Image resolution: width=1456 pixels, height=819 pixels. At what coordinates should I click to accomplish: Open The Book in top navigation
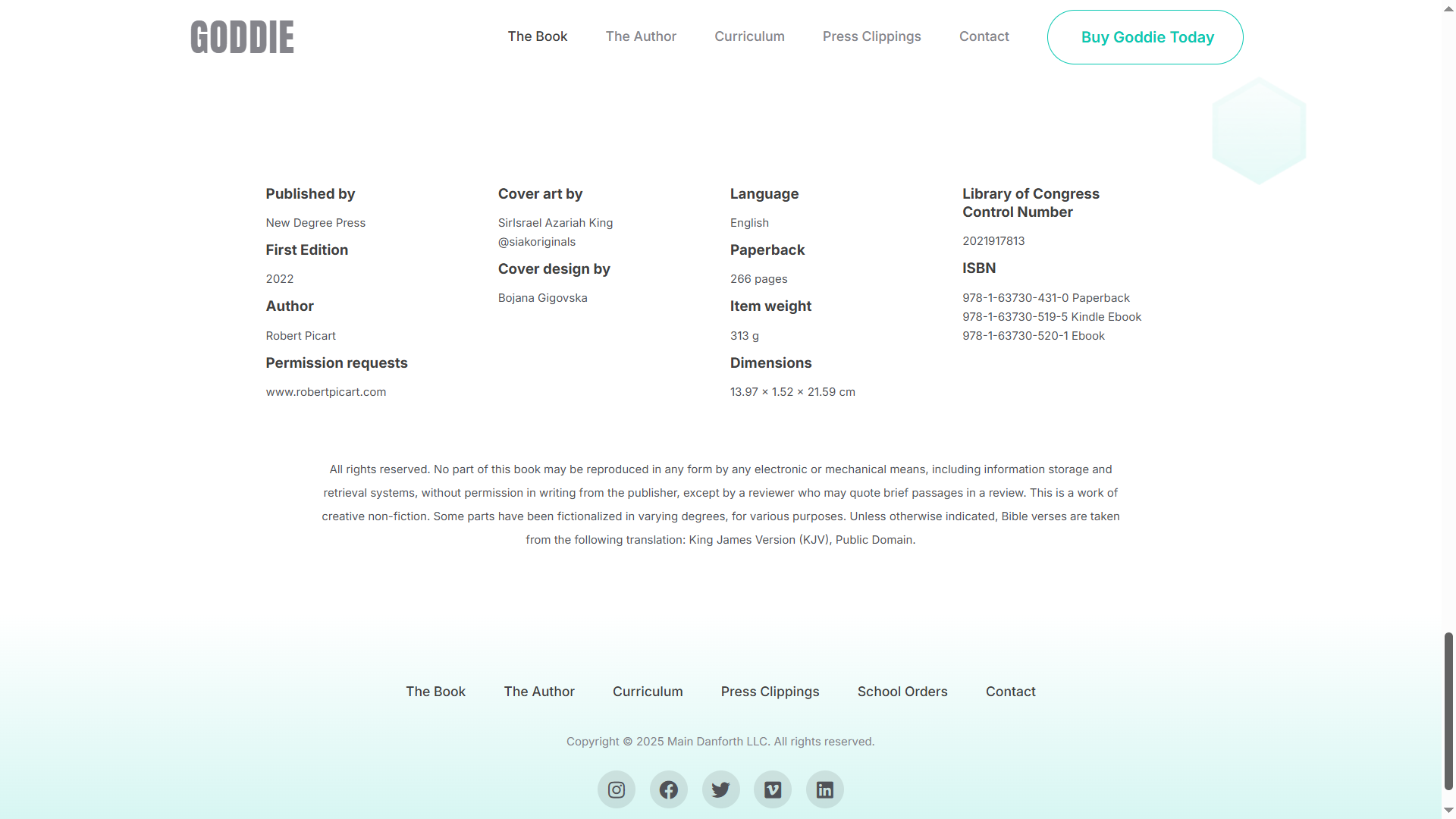(538, 36)
